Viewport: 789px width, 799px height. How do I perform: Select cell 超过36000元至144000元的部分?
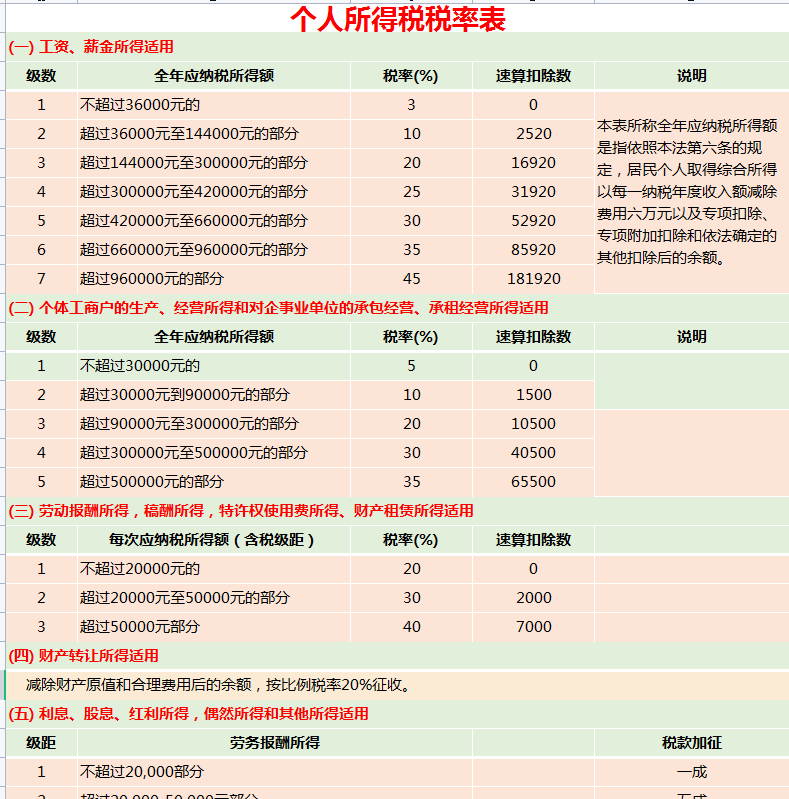[214, 134]
